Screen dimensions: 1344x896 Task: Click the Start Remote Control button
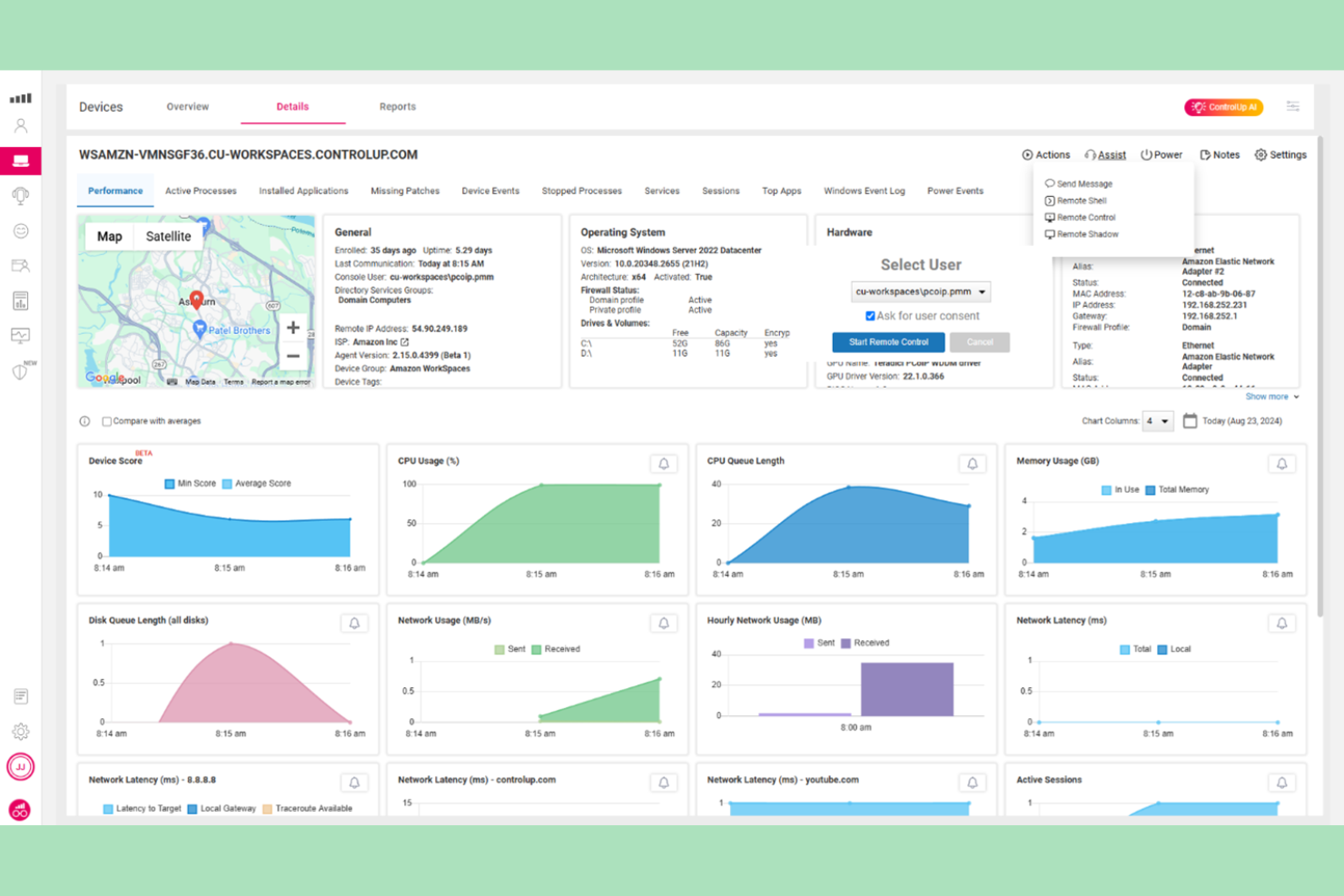[887, 342]
